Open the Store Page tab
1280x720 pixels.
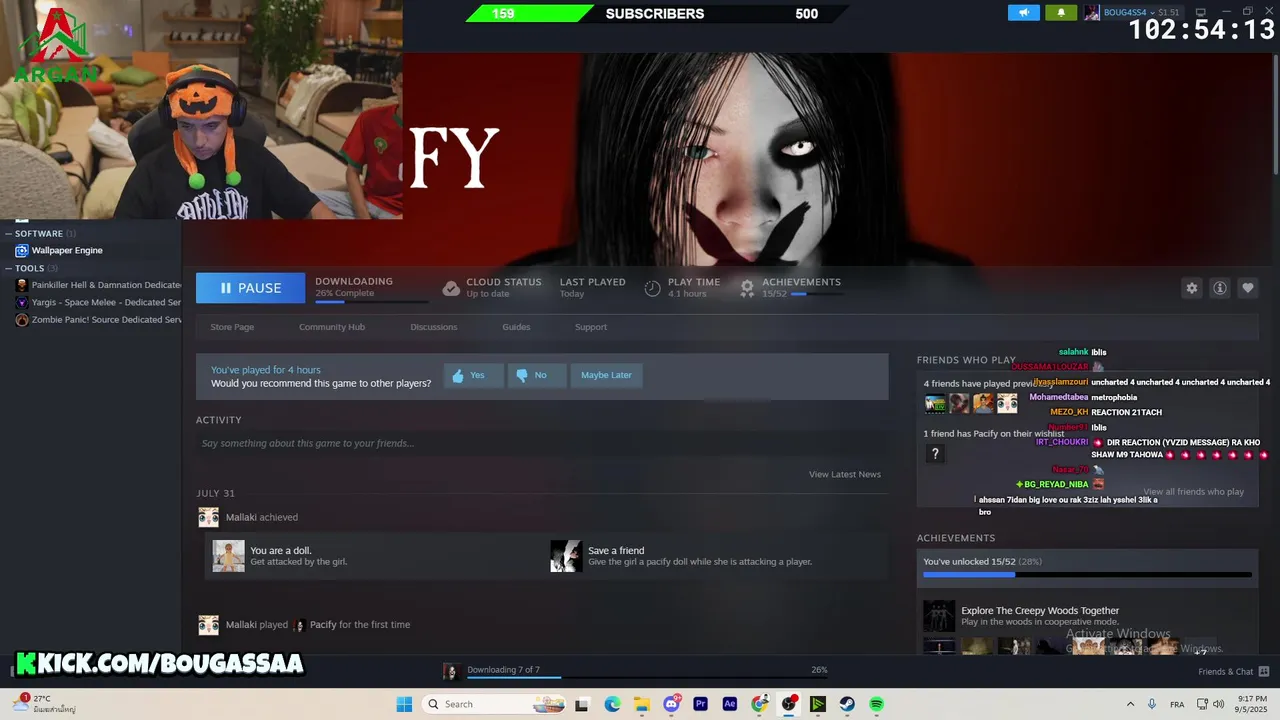click(232, 327)
